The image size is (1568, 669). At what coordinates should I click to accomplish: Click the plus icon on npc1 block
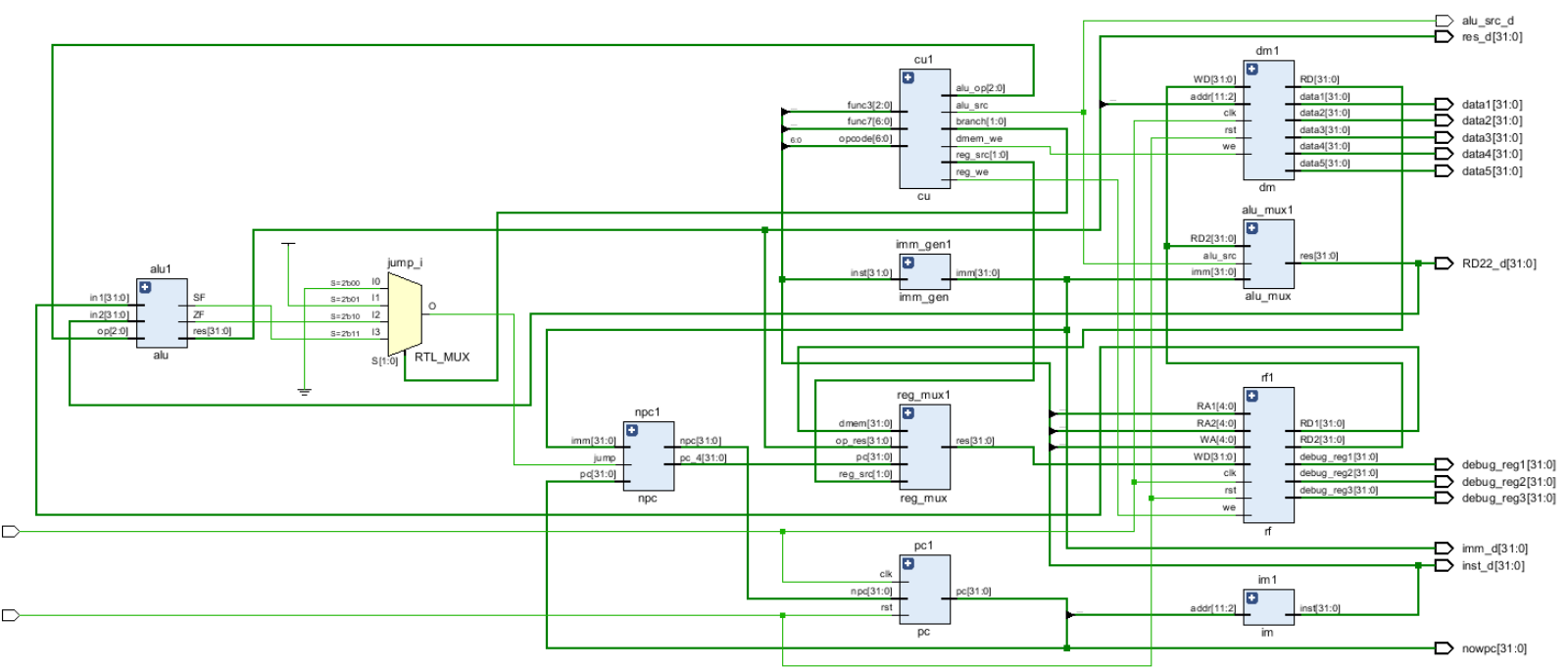[632, 430]
